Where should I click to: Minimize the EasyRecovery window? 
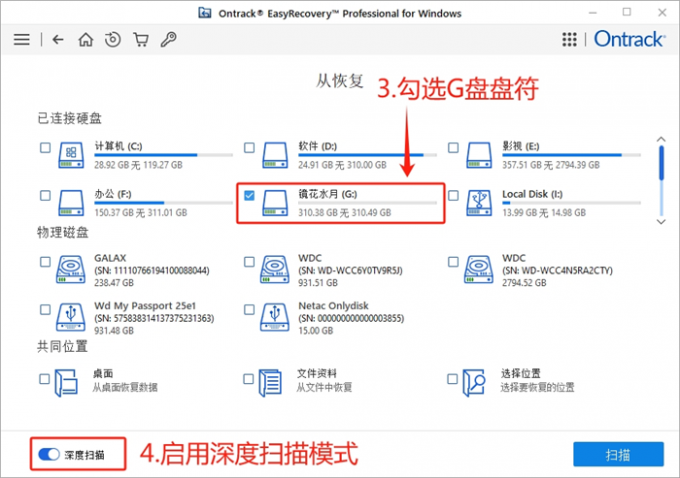click(593, 12)
